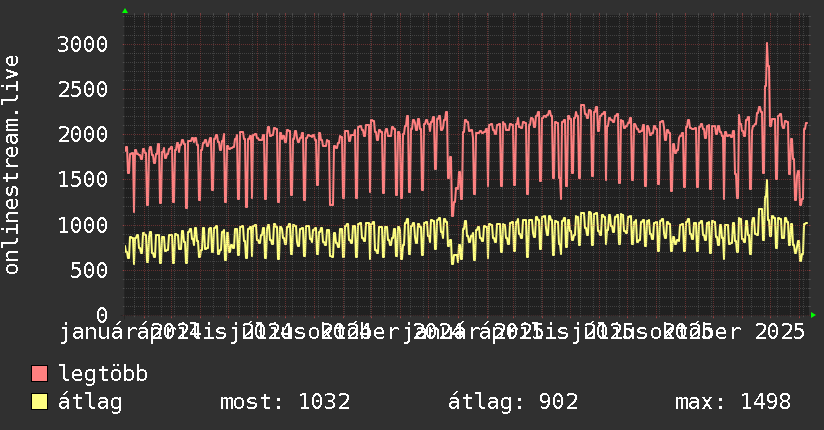
Task: Click the átlag: 902 statistic value
Action: click(514, 402)
